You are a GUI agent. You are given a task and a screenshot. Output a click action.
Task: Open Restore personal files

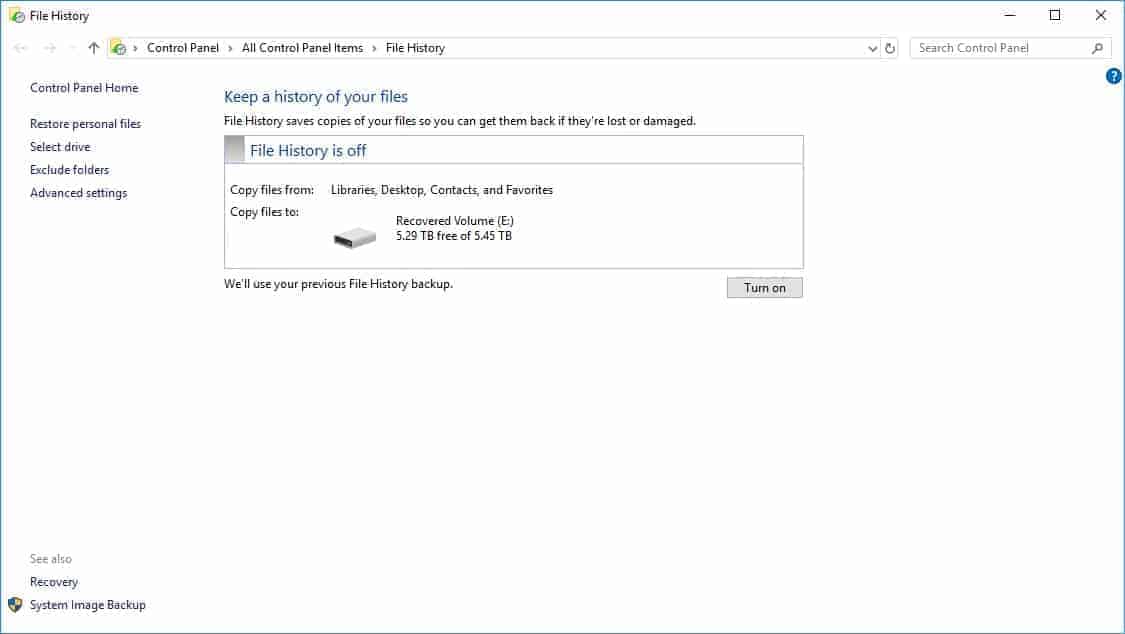pyautogui.click(x=85, y=123)
